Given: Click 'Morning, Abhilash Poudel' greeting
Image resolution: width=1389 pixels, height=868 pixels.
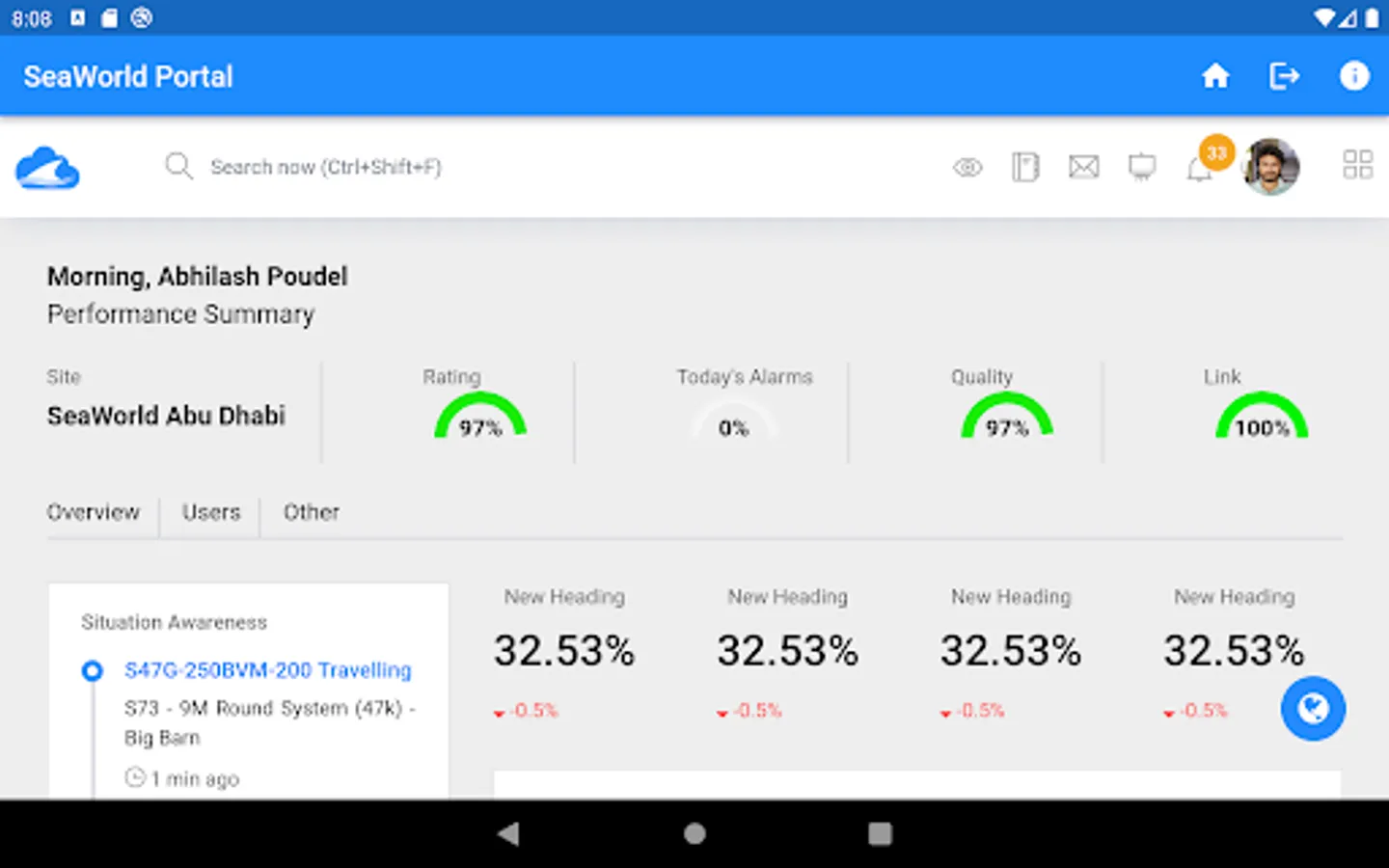Looking at the screenshot, I should [198, 277].
